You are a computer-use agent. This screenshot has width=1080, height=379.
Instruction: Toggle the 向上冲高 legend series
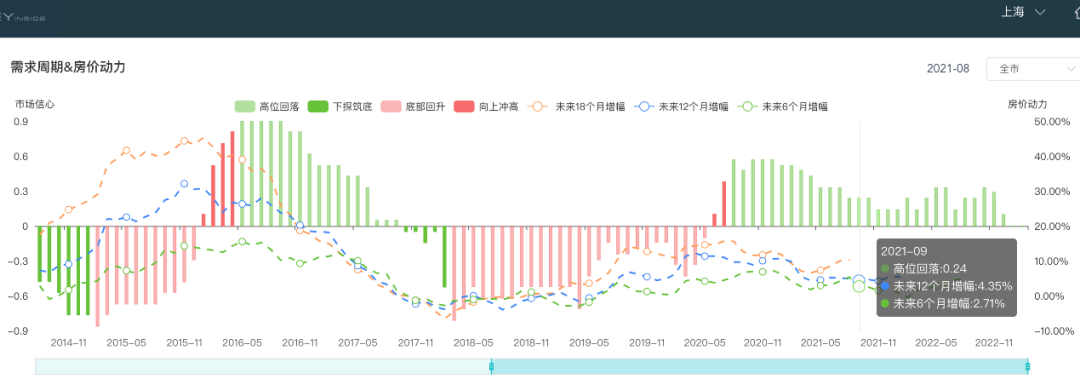point(486,107)
